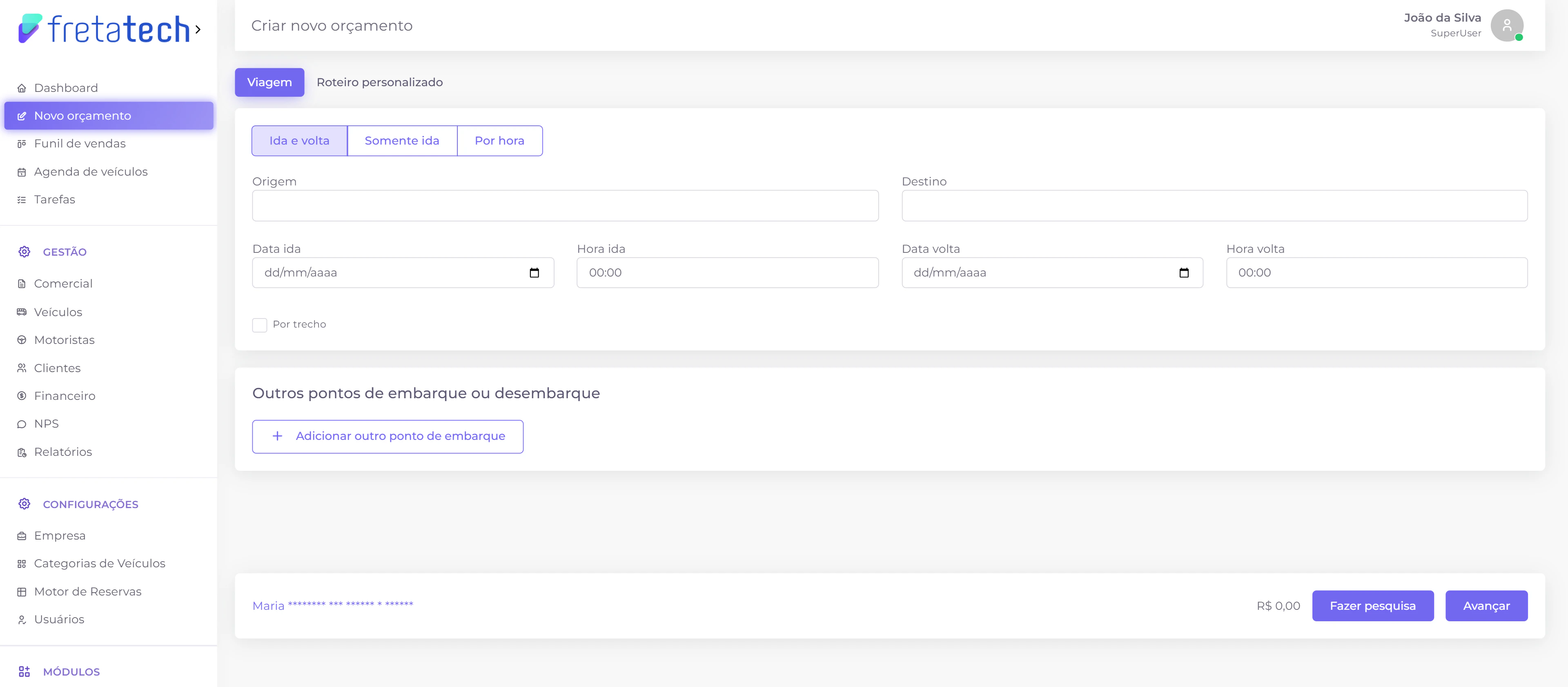Click the Motoristas steering wheel icon

point(22,341)
